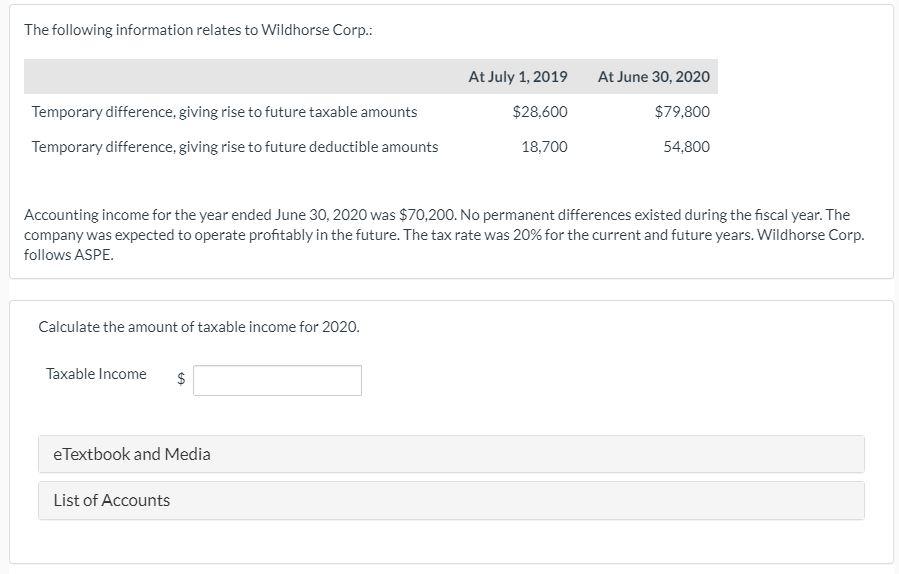The width and height of the screenshot is (899, 574).
Task: Select the $28,600 future taxable amount
Action: click(x=540, y=112)
